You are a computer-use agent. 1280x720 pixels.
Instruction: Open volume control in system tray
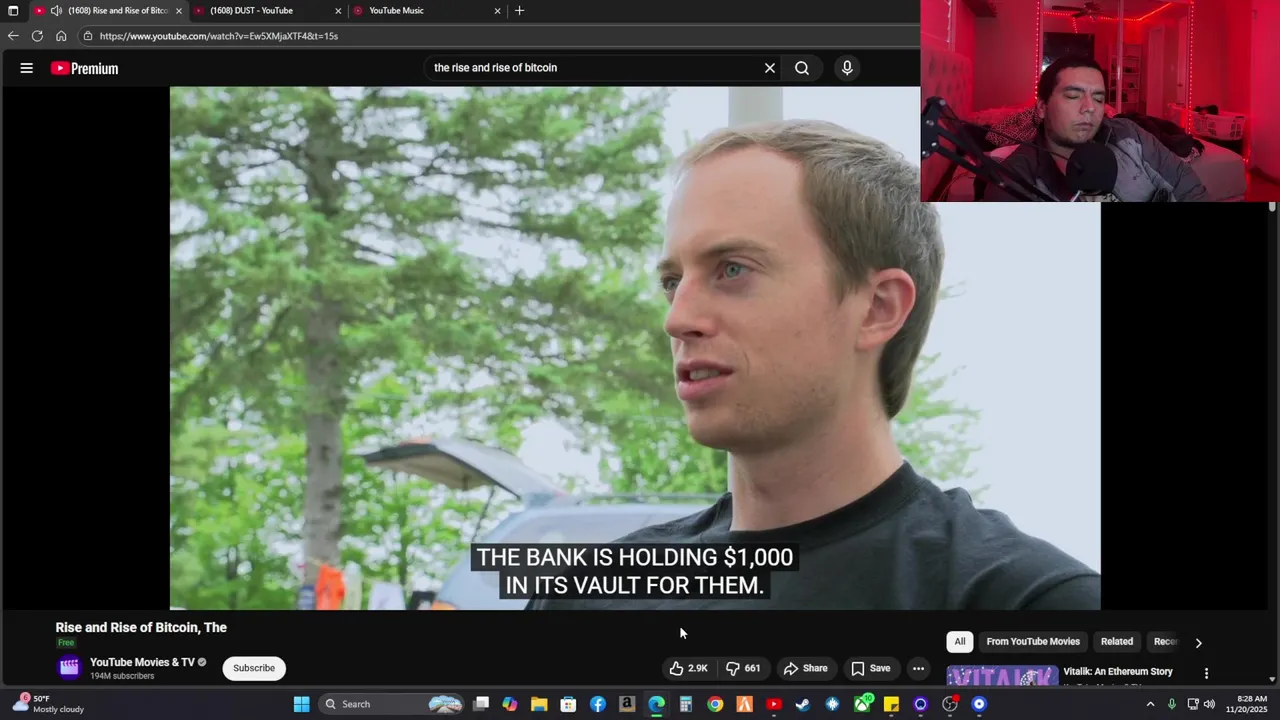coord(1209,704)
